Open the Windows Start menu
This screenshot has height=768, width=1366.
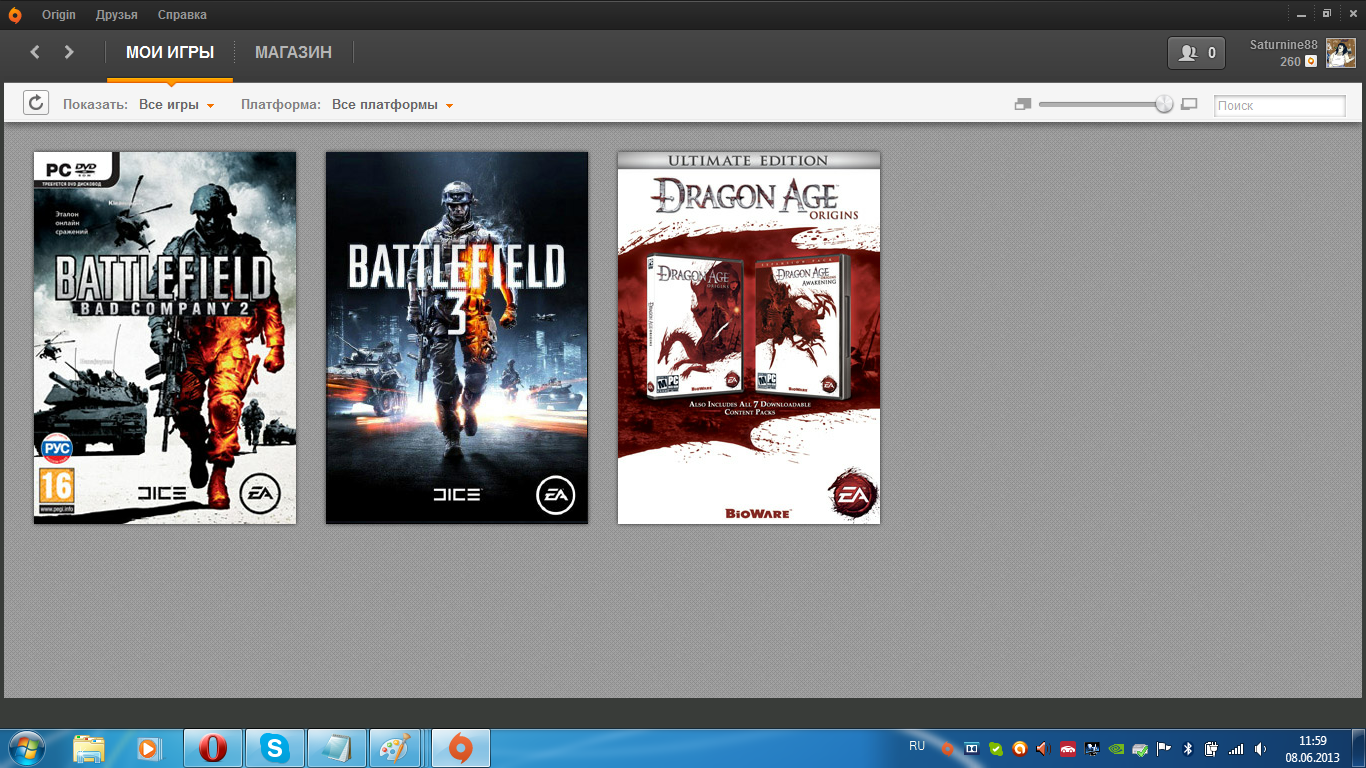pos(26,748)
